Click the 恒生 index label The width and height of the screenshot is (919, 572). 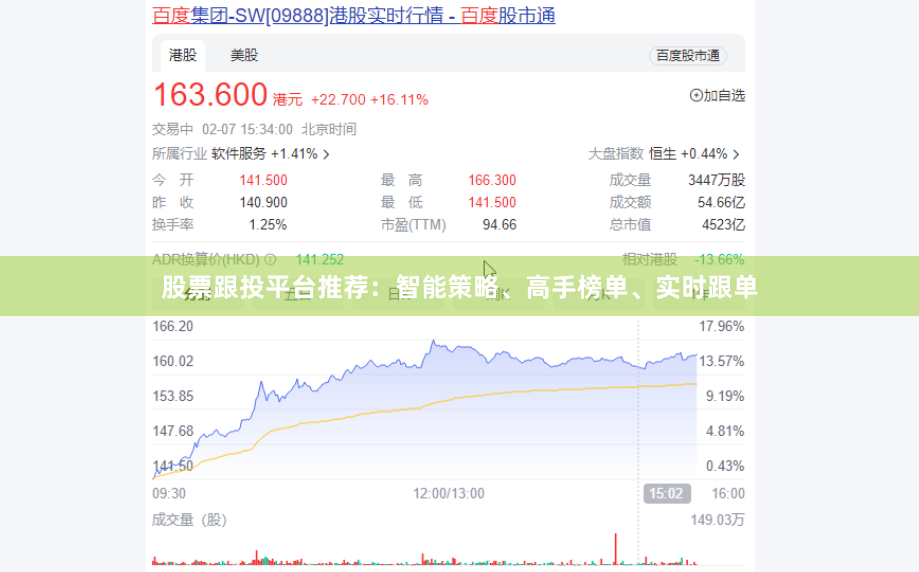pyautogui.click(x=662, y=154)
